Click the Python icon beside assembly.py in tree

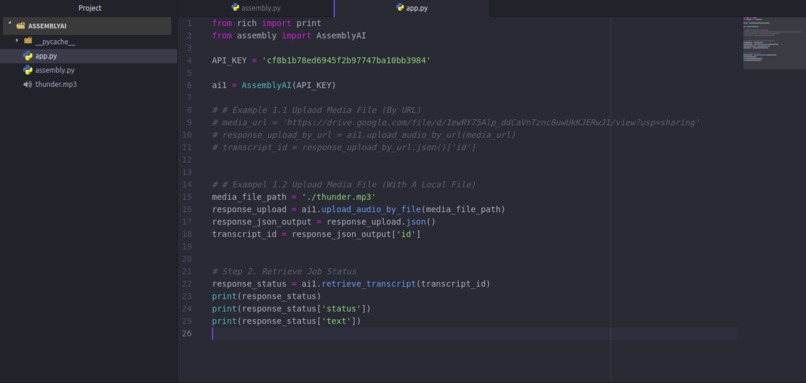click(x=28, y=70)
